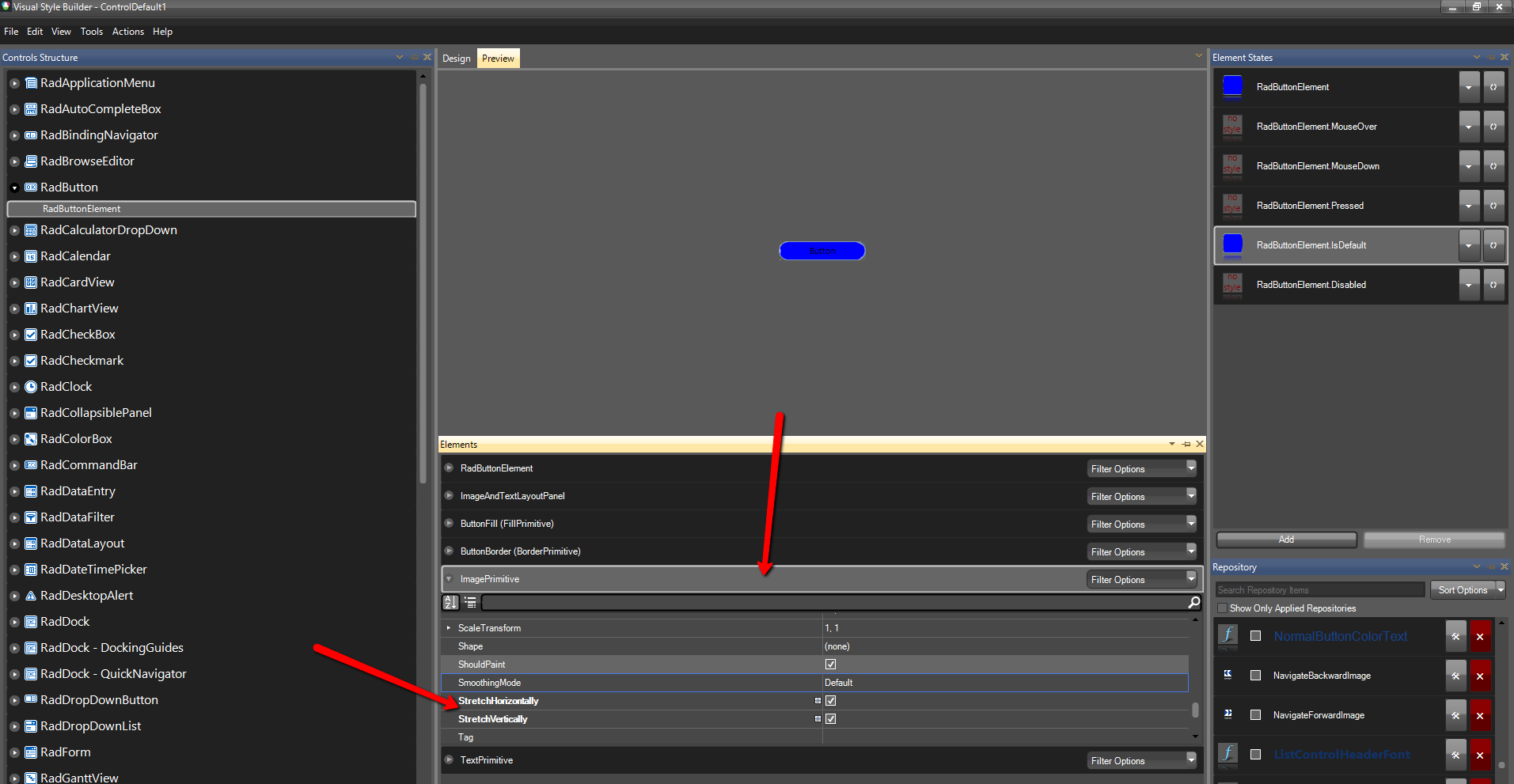Select the RadButtonElement tree child
This screenshot has width=1514, height=784.
pos(211,209)
